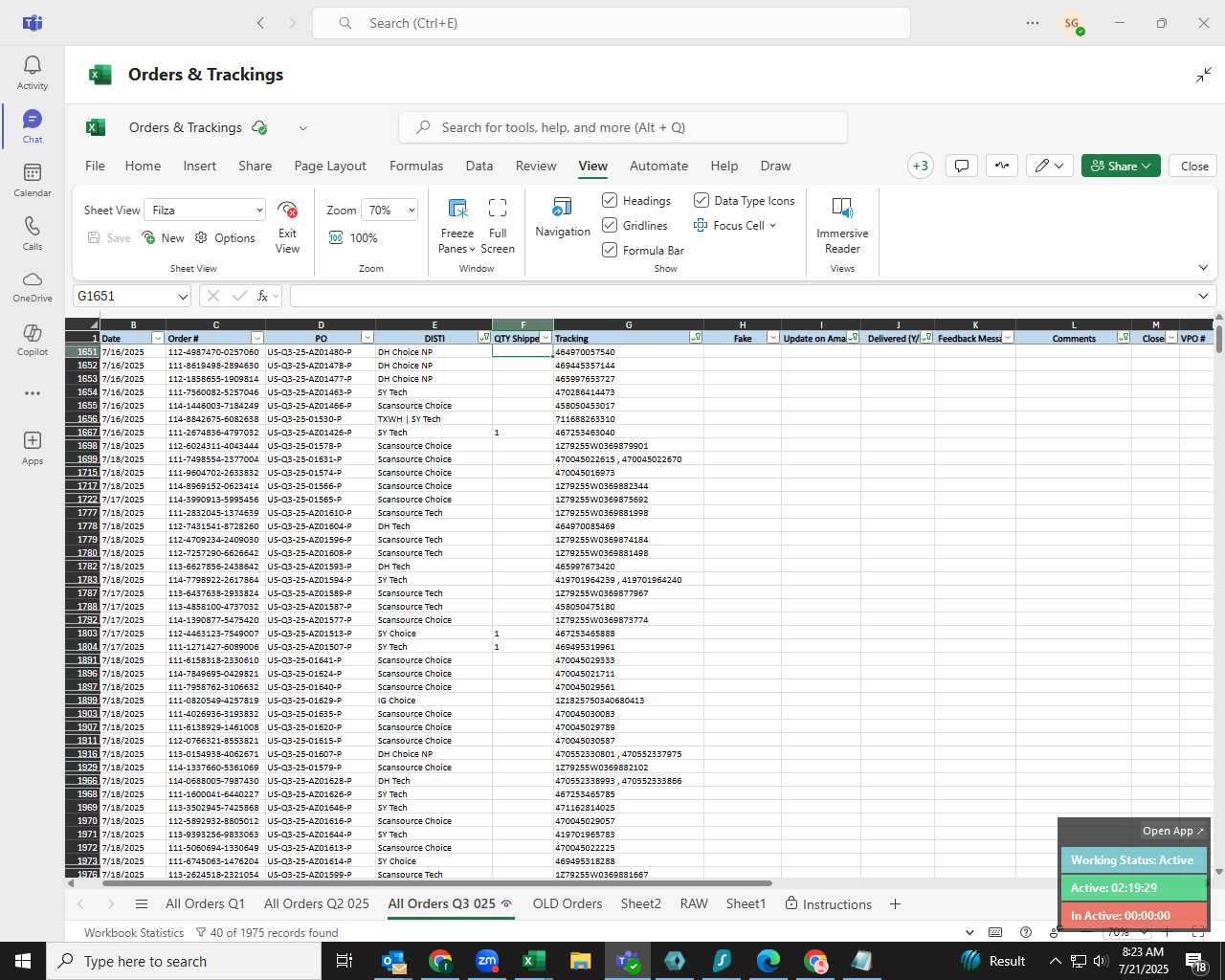Show more apps via the sidebar ellipsis
1225x980 pixels.
(33, 393)
